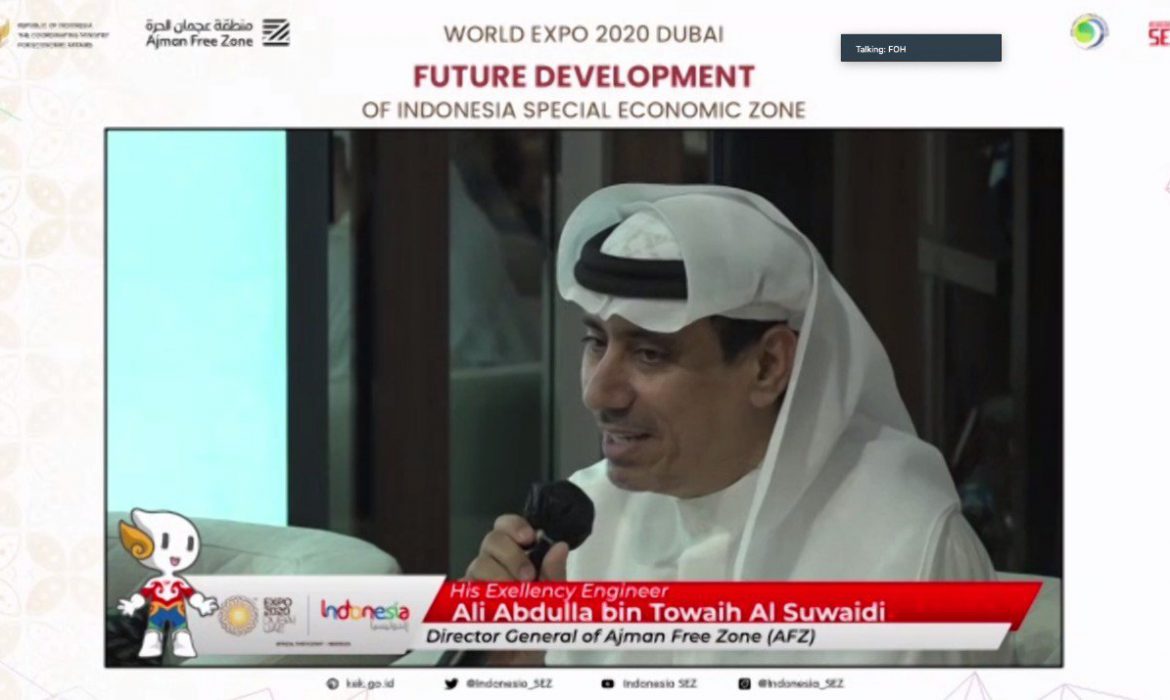Click the Instagram icon in footer

744,684
